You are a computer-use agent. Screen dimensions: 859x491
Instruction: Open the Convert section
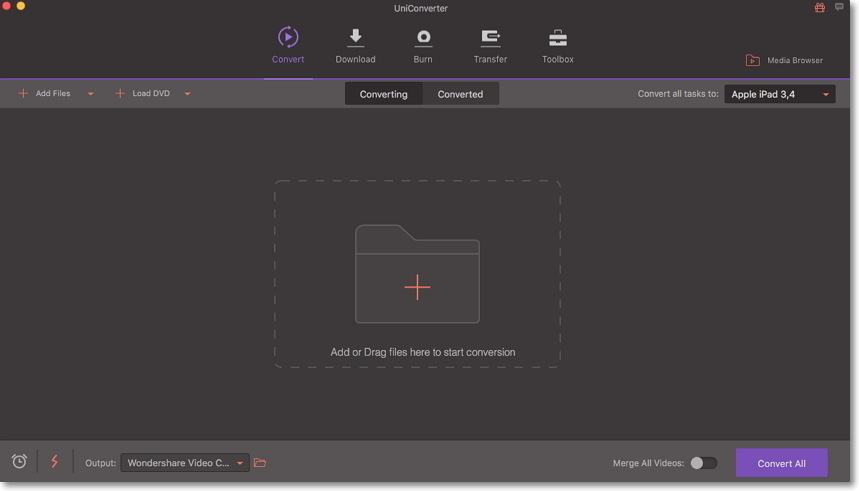tap(288, 45)
